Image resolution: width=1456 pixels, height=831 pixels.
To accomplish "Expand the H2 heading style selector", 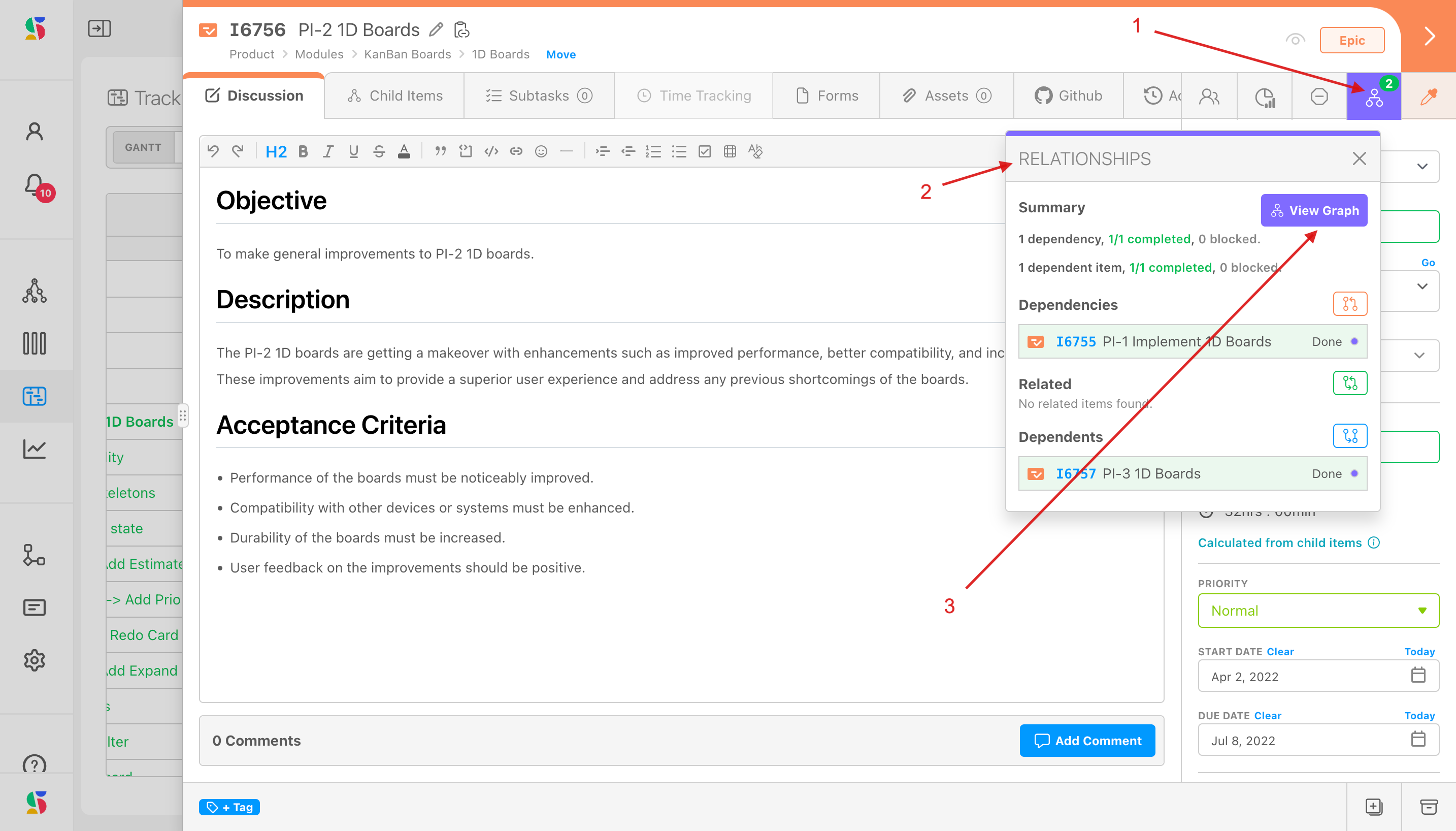I will 276,151.
